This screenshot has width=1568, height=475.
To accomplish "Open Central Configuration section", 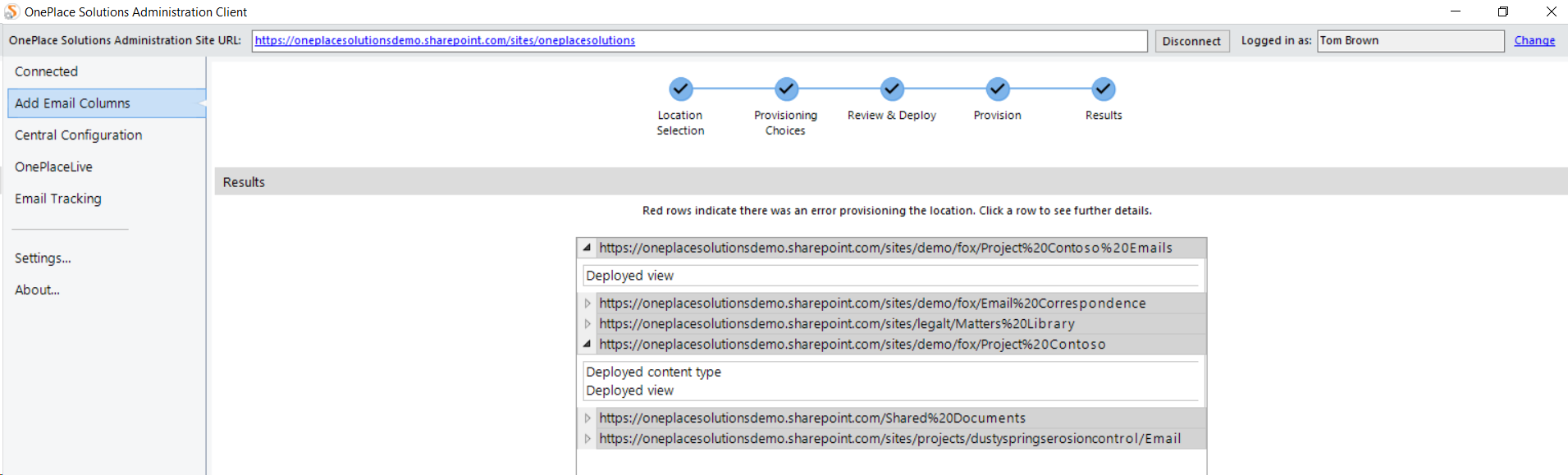I will click(x=107, y=135).
